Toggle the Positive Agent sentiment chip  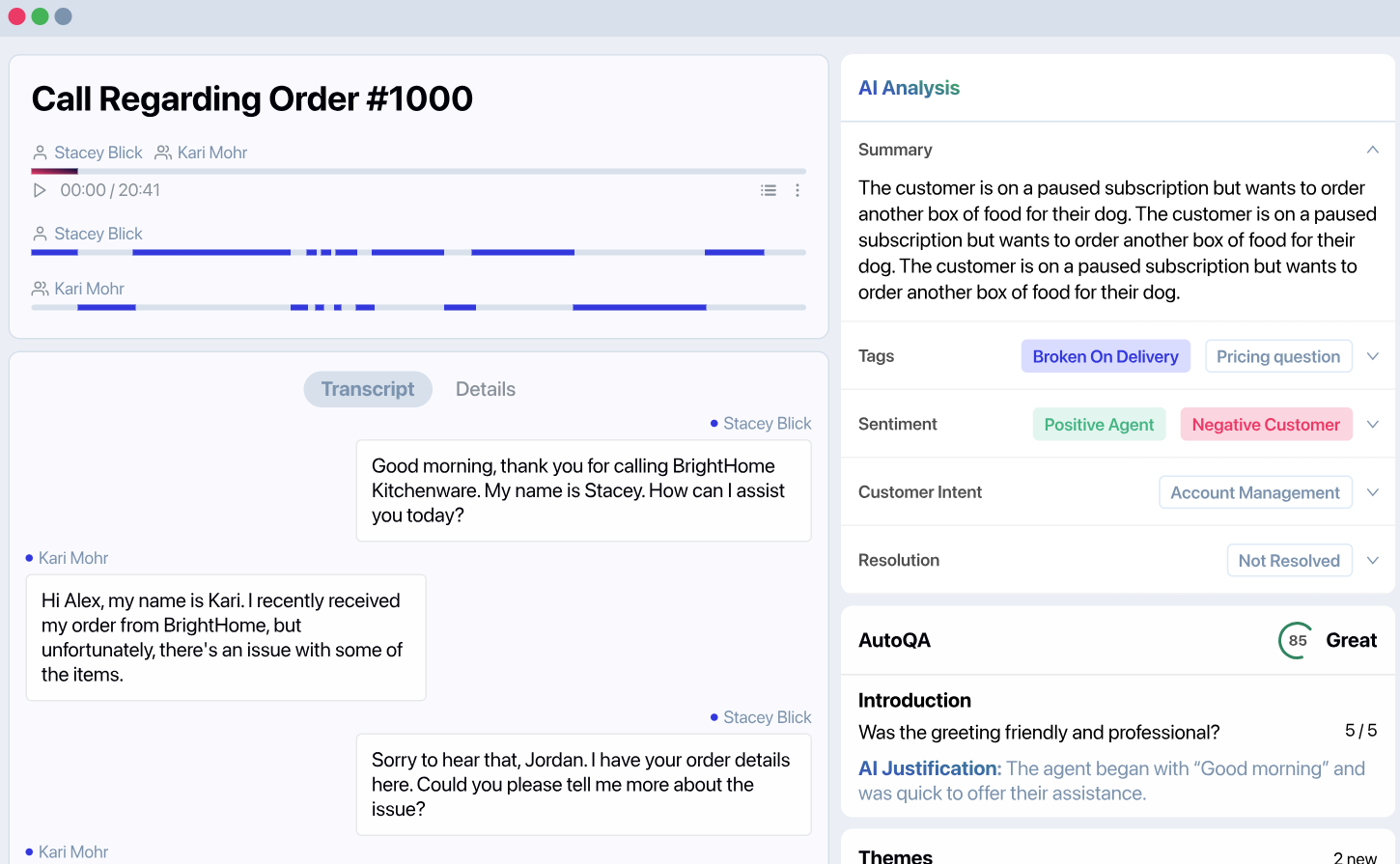coord(1099,424)
